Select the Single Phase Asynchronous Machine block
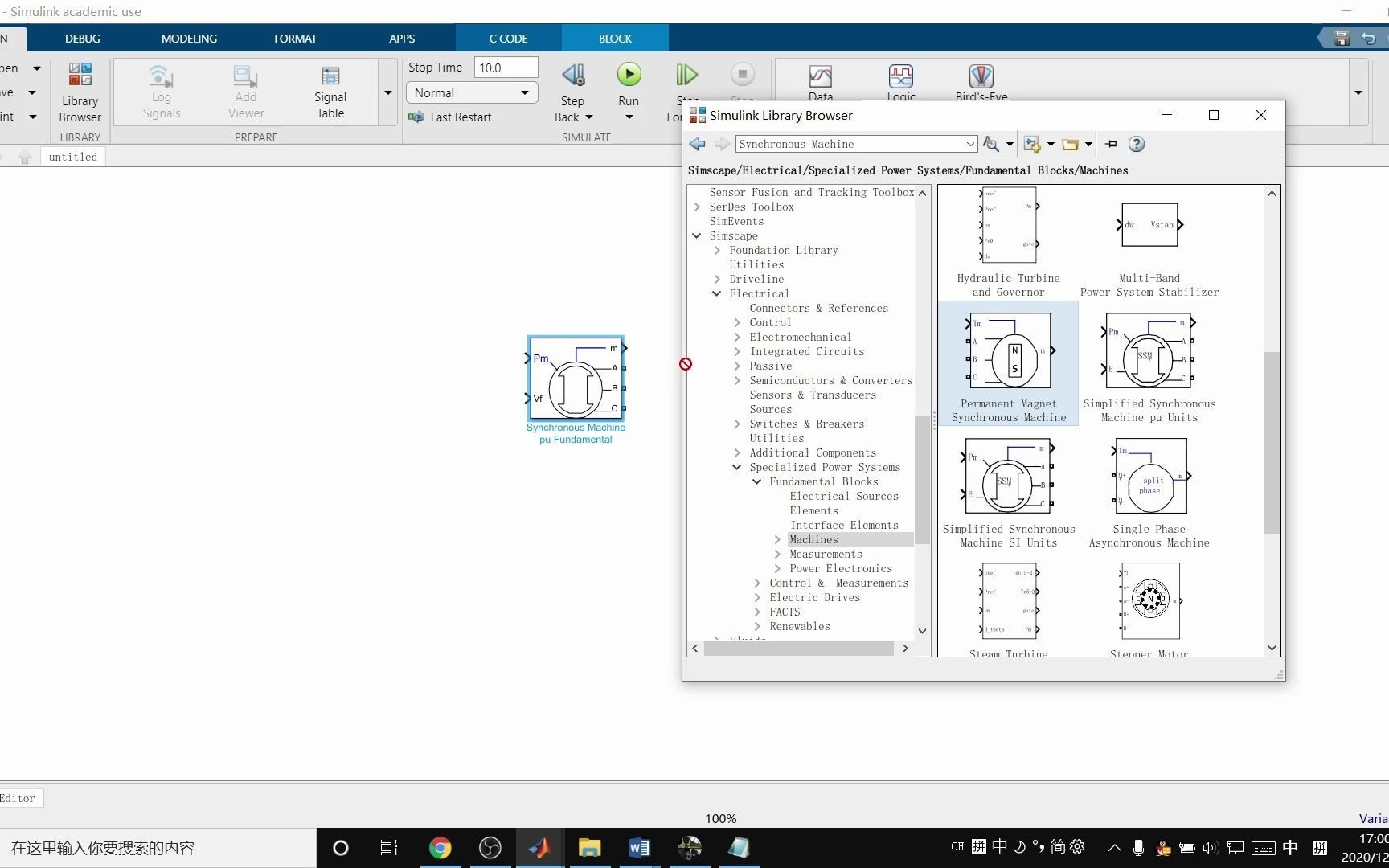 click(1149, 491)
